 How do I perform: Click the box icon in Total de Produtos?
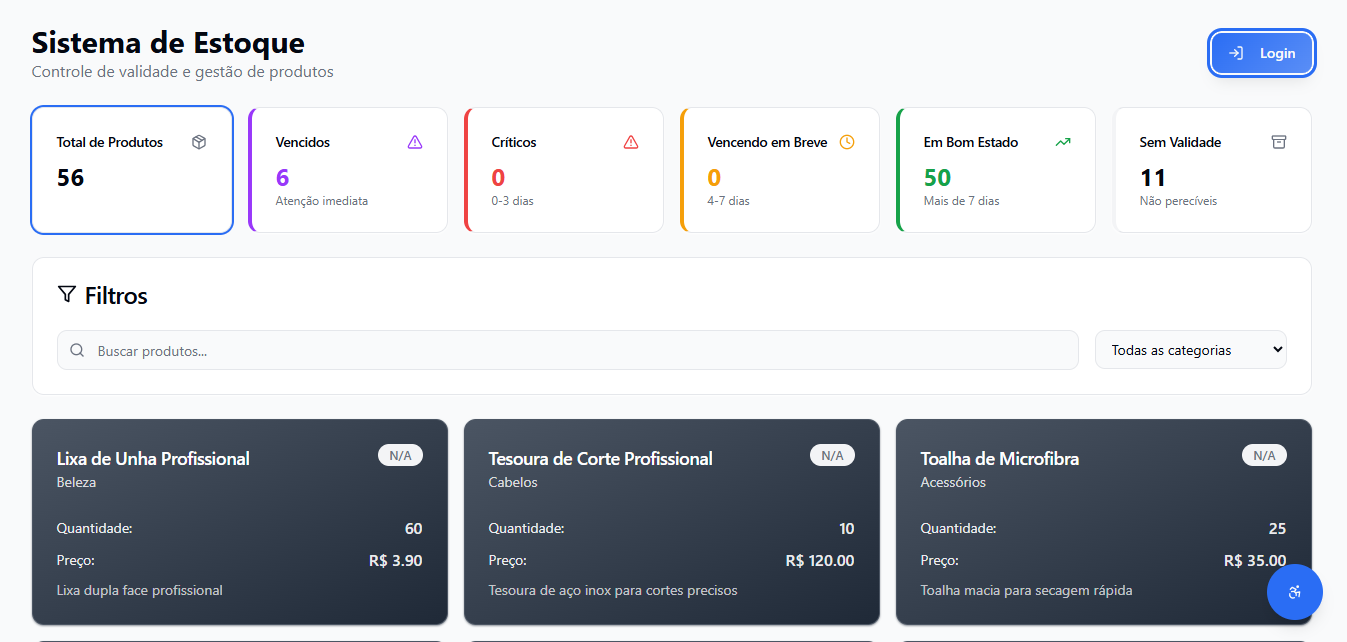[199, 142]
